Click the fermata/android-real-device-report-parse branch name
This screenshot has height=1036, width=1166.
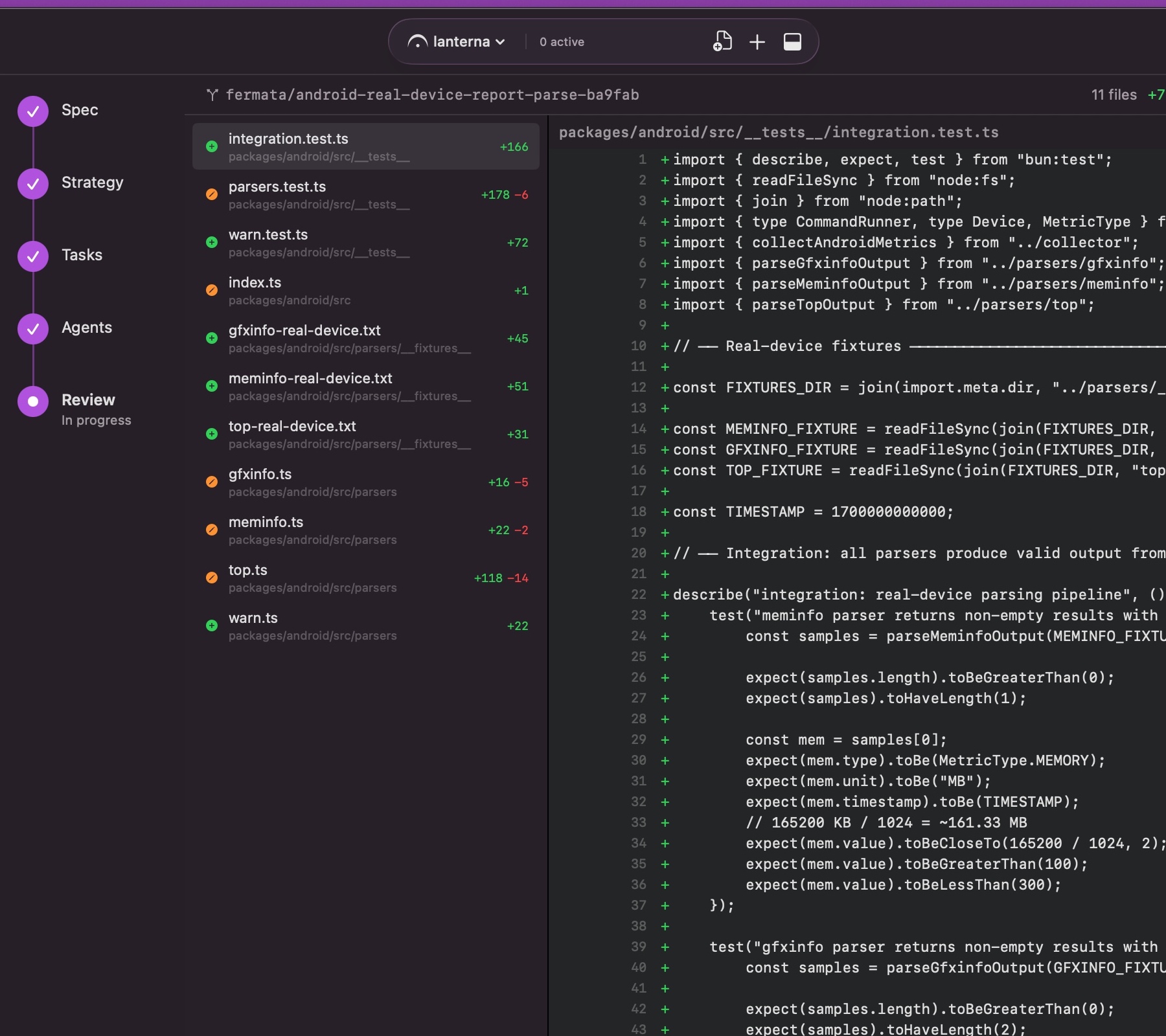click(x=432, y=95)
